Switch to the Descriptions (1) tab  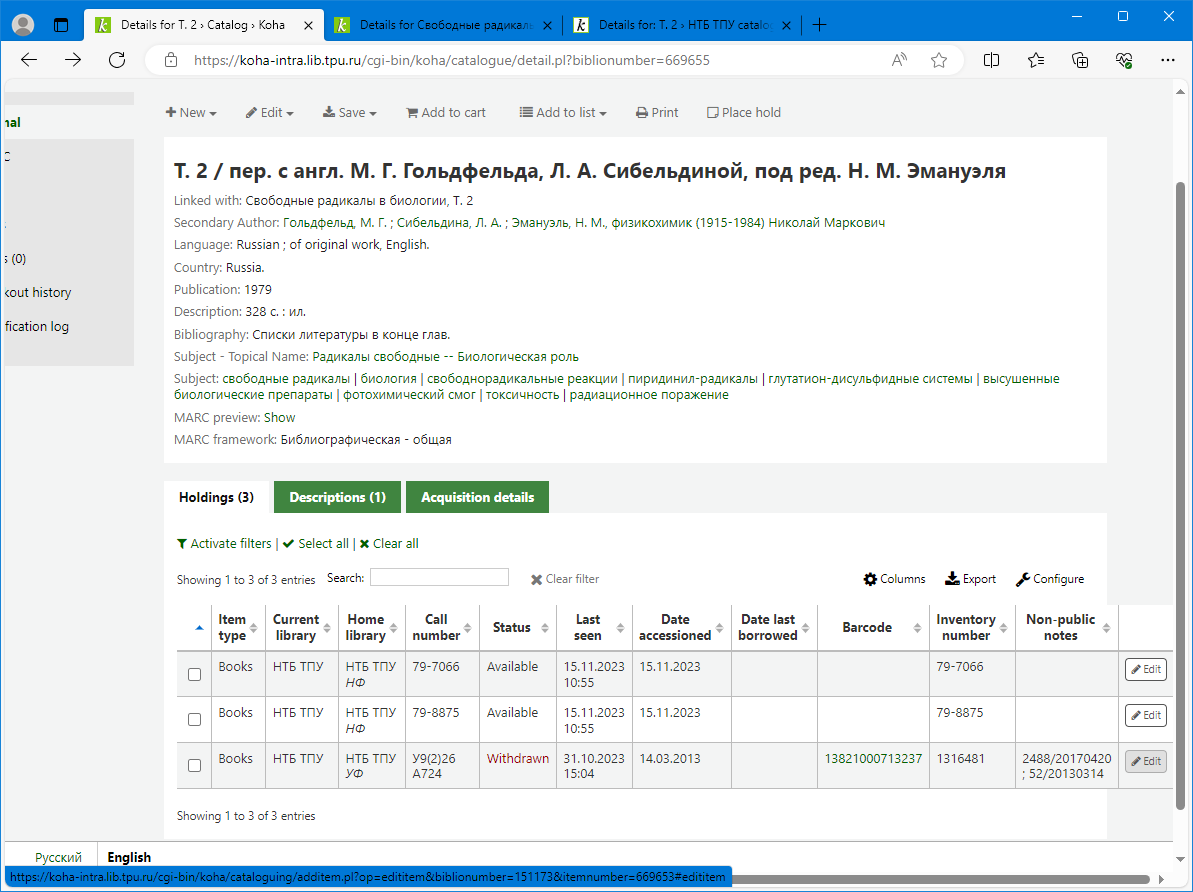337,497
